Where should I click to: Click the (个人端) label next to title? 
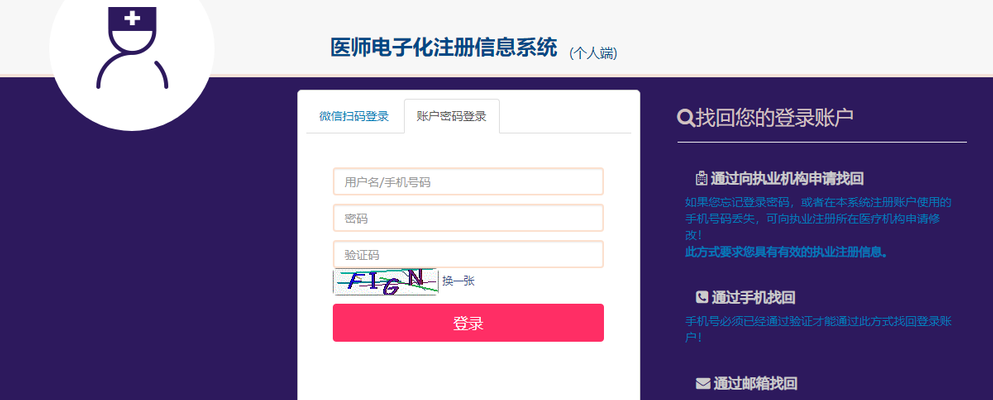click(x=593, y=53)
